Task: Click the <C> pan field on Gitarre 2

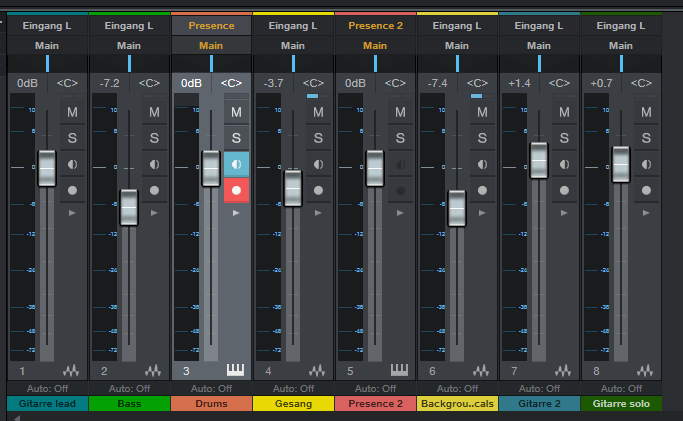Action: pos(559,83)
